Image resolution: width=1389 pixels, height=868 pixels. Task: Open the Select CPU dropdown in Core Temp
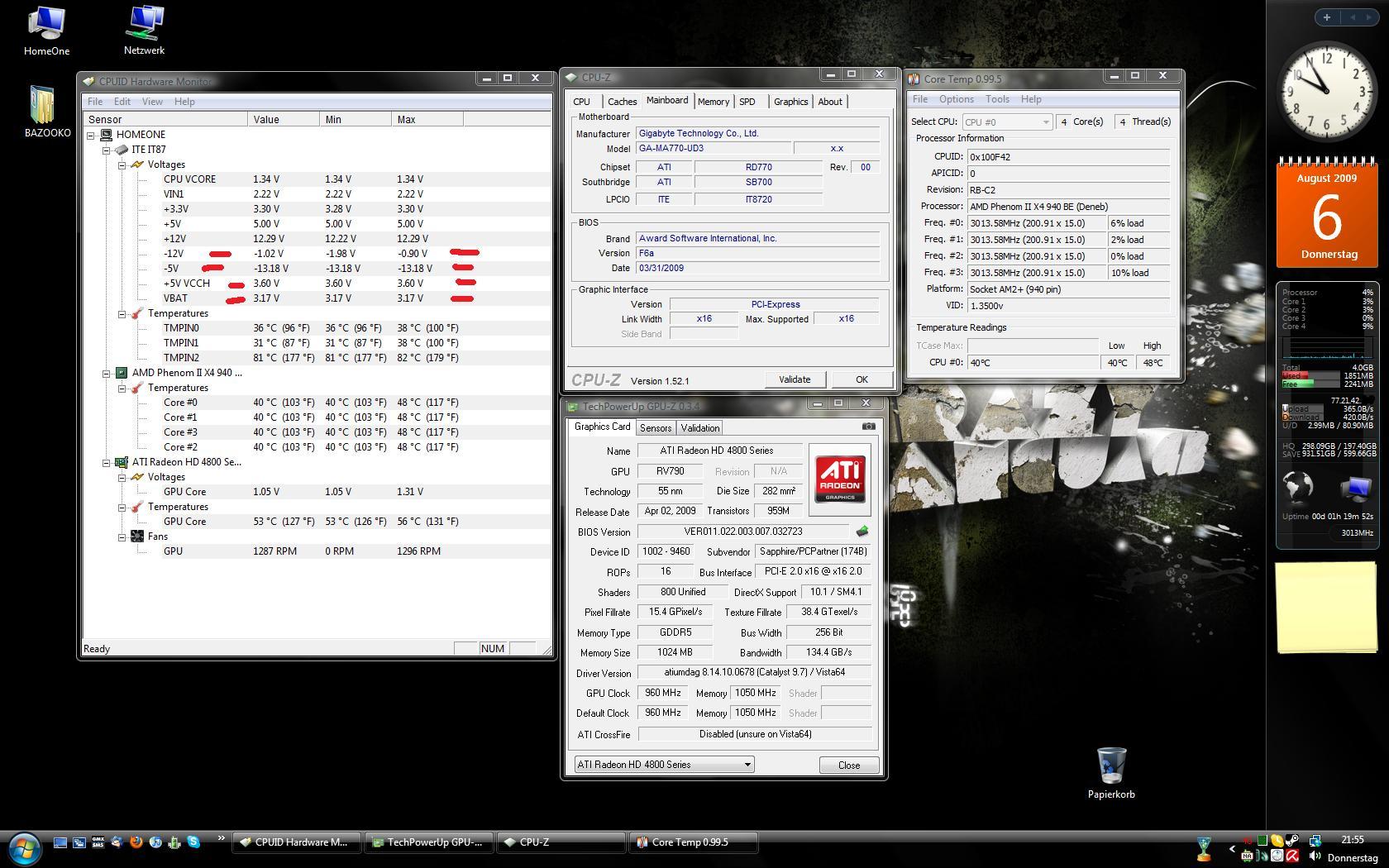pyautogui.click(x=1006, y=122)
